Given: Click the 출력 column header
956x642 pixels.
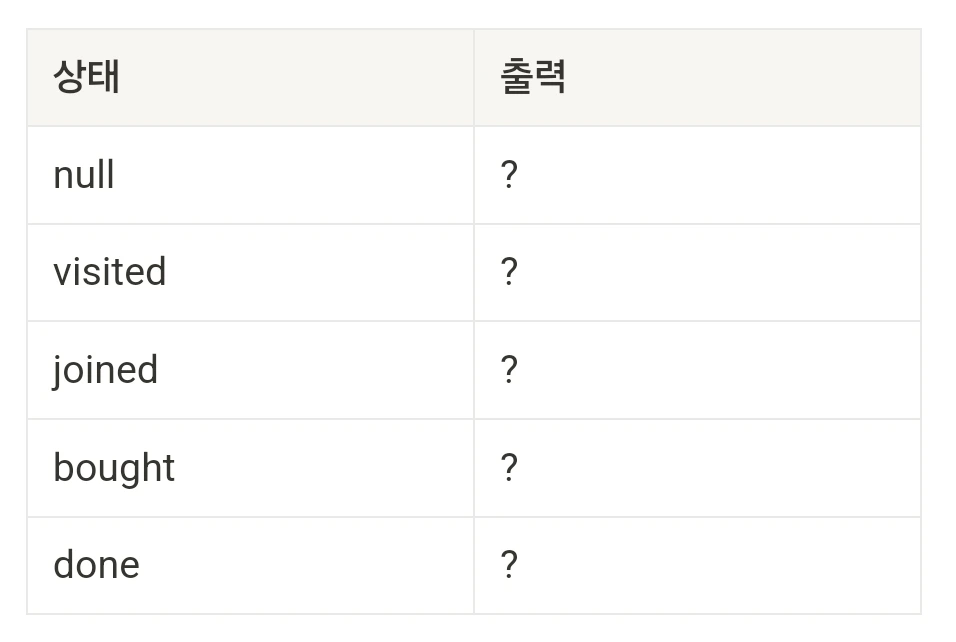Looking at the screenshot, I should (x=533, y=77).
